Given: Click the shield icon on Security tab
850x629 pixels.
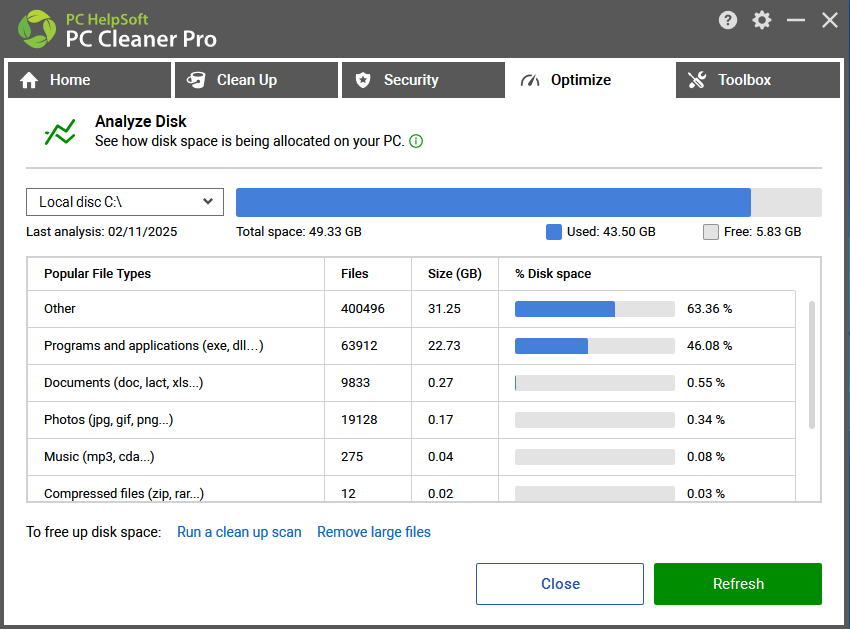Looking at the screenshot, I should click(363, 80).
